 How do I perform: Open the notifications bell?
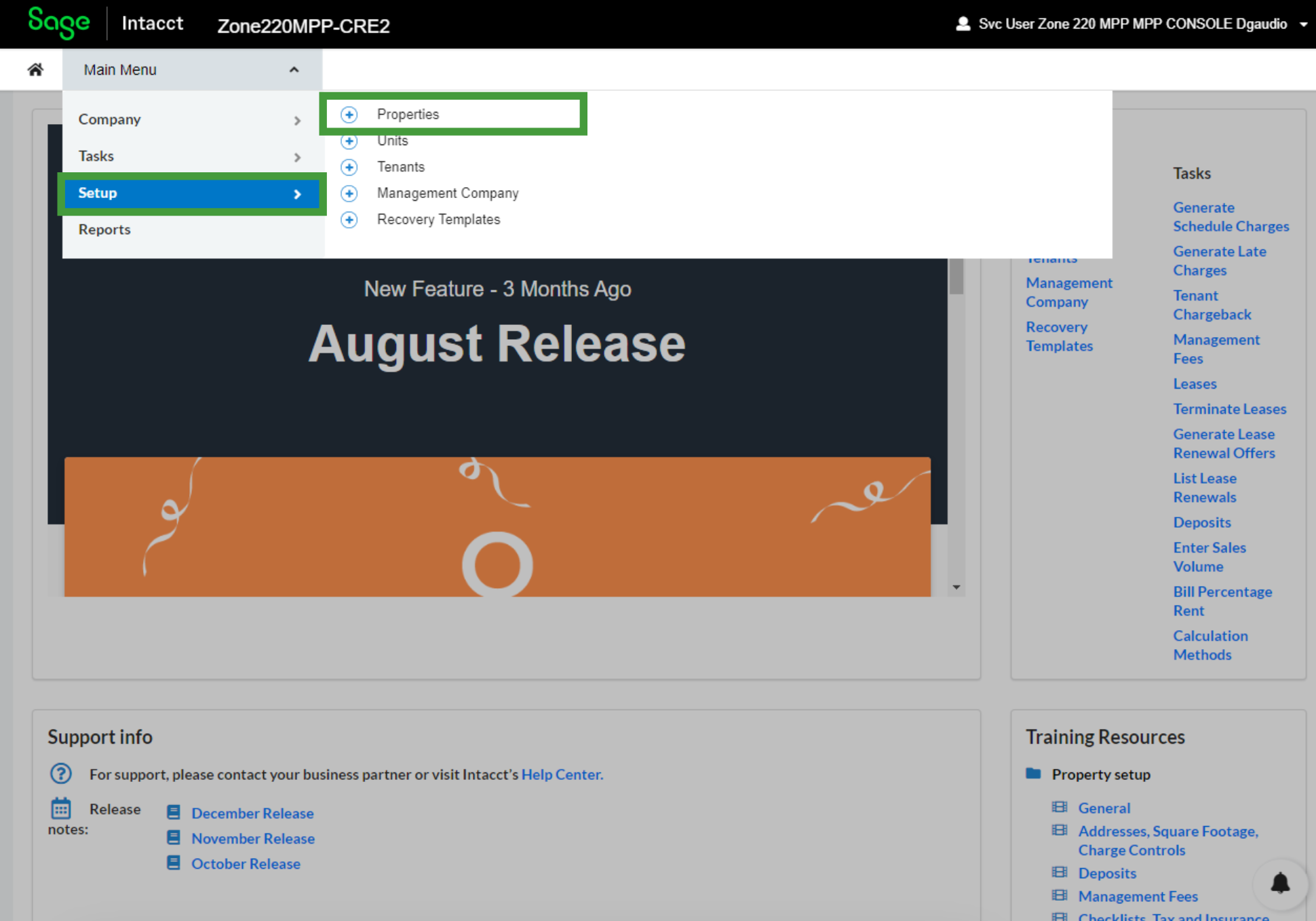point(1280,884)
